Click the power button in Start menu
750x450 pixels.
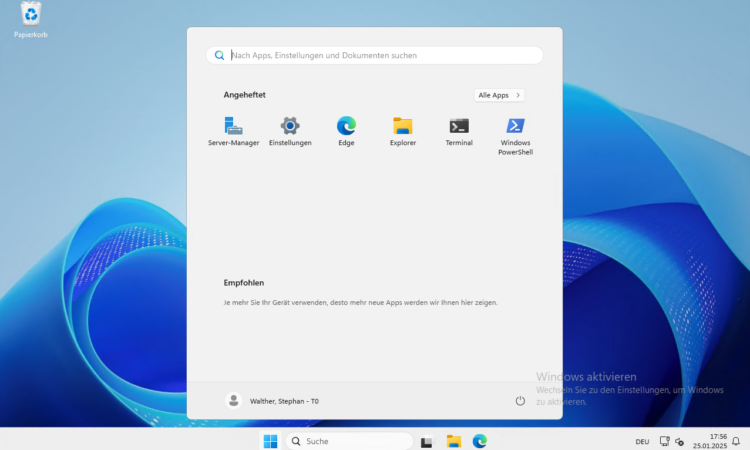pos(520,401)
